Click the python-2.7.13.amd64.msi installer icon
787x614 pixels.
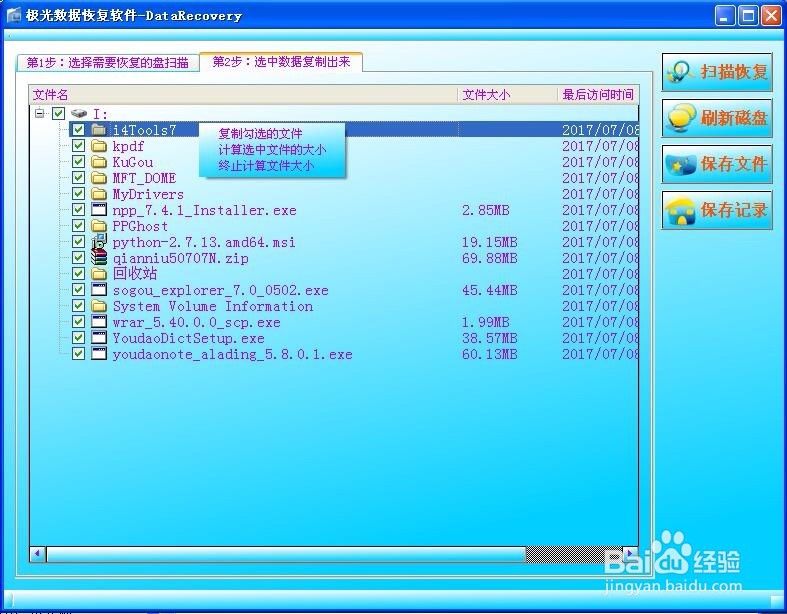tap(99, 241)
